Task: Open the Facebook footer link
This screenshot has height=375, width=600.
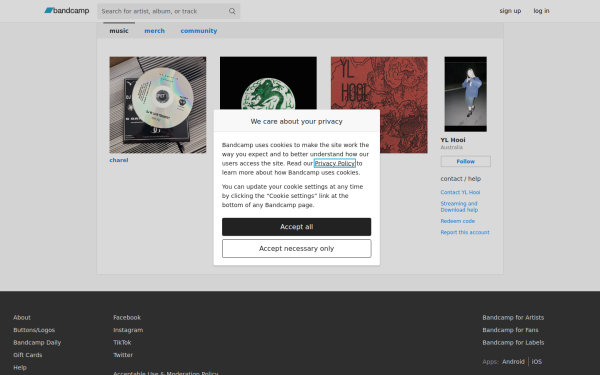Action: [127, 318]
